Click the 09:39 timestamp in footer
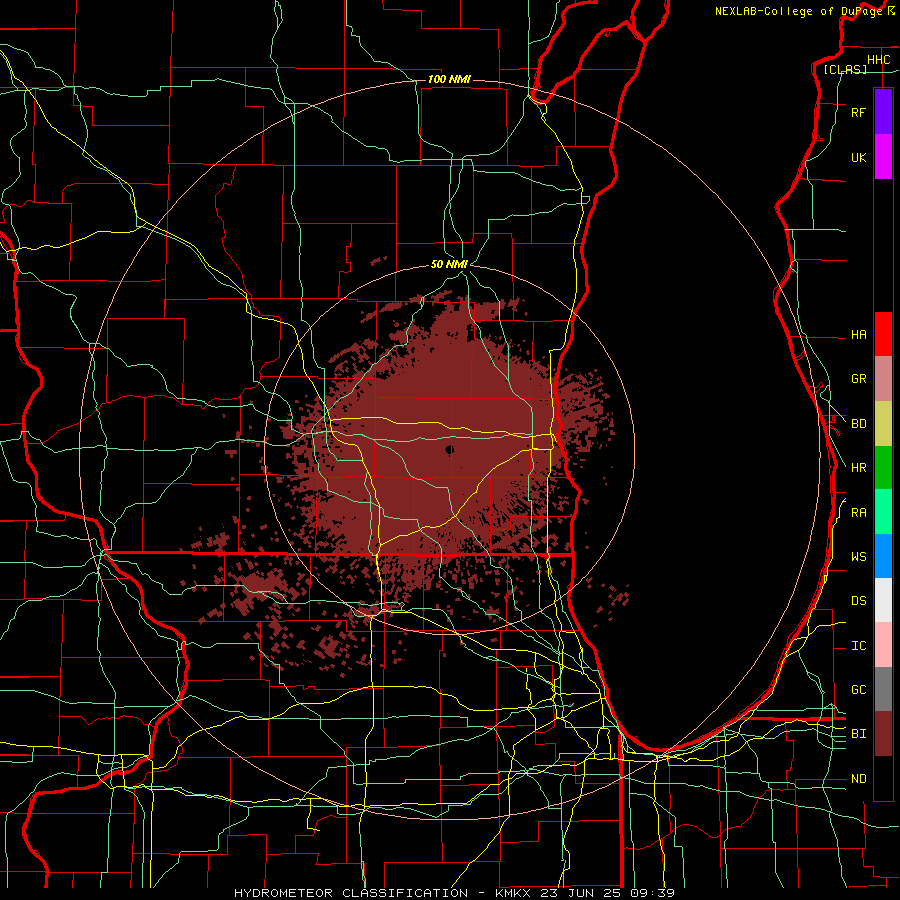 (651, 893)
